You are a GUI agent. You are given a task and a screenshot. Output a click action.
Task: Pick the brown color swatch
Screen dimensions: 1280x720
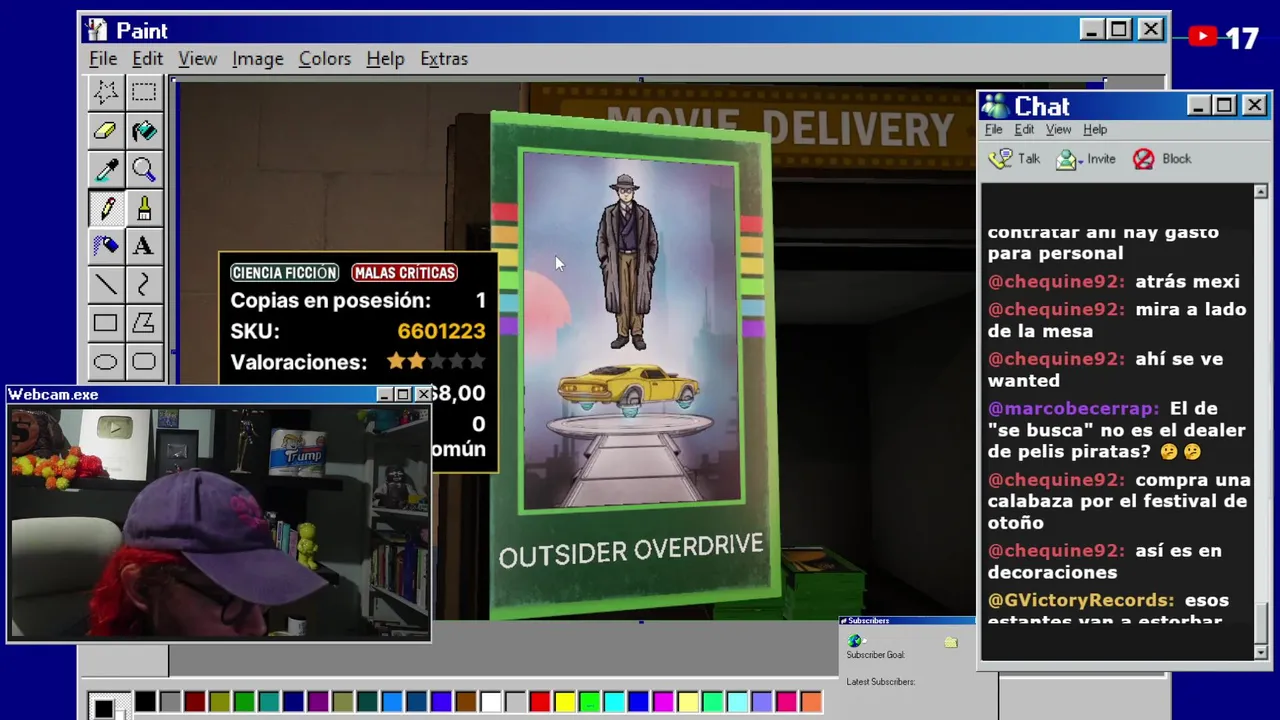[465, 702]
